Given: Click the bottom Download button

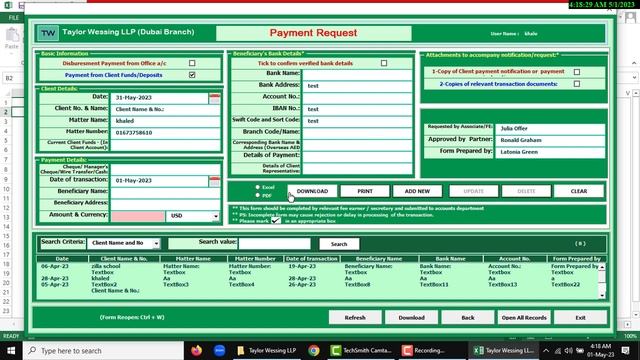Looking at the screenshot, I should pos(411,318).
